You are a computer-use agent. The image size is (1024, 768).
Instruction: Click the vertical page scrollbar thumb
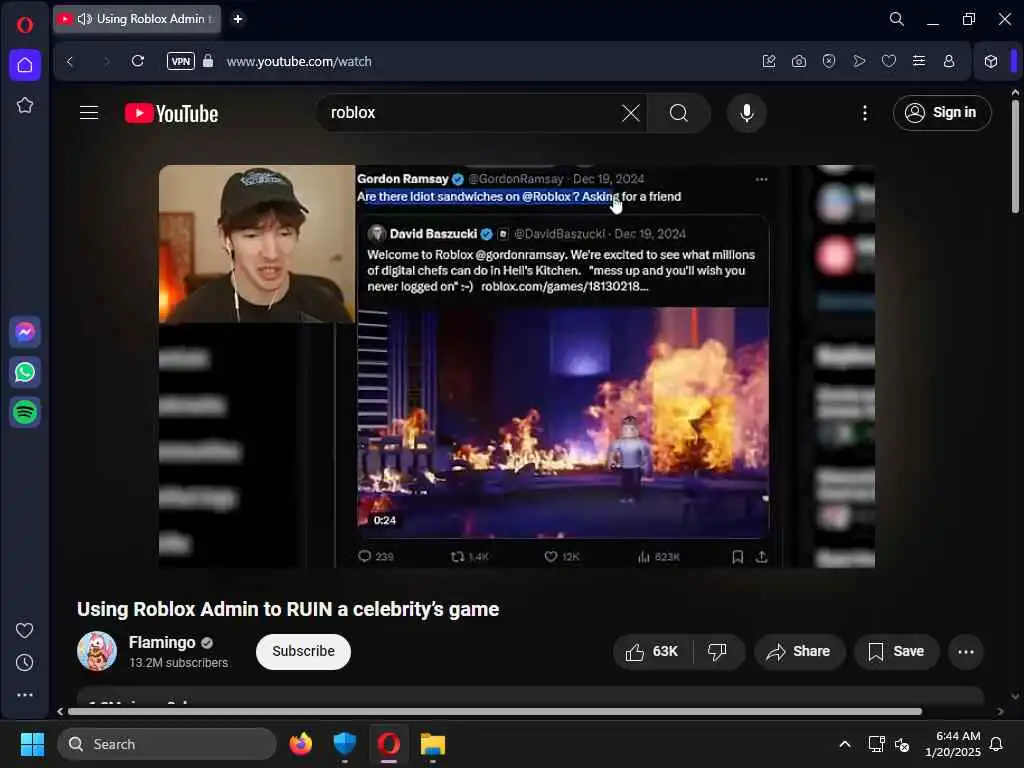[1015, 157]
